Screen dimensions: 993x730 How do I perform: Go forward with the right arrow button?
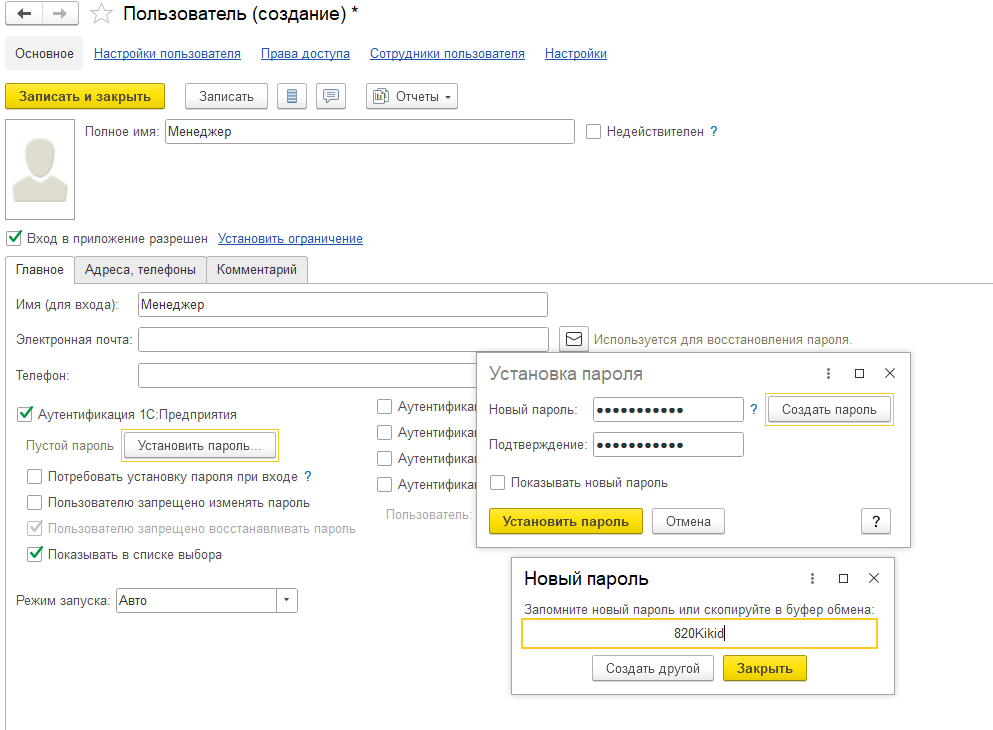[x=60, y=13]
